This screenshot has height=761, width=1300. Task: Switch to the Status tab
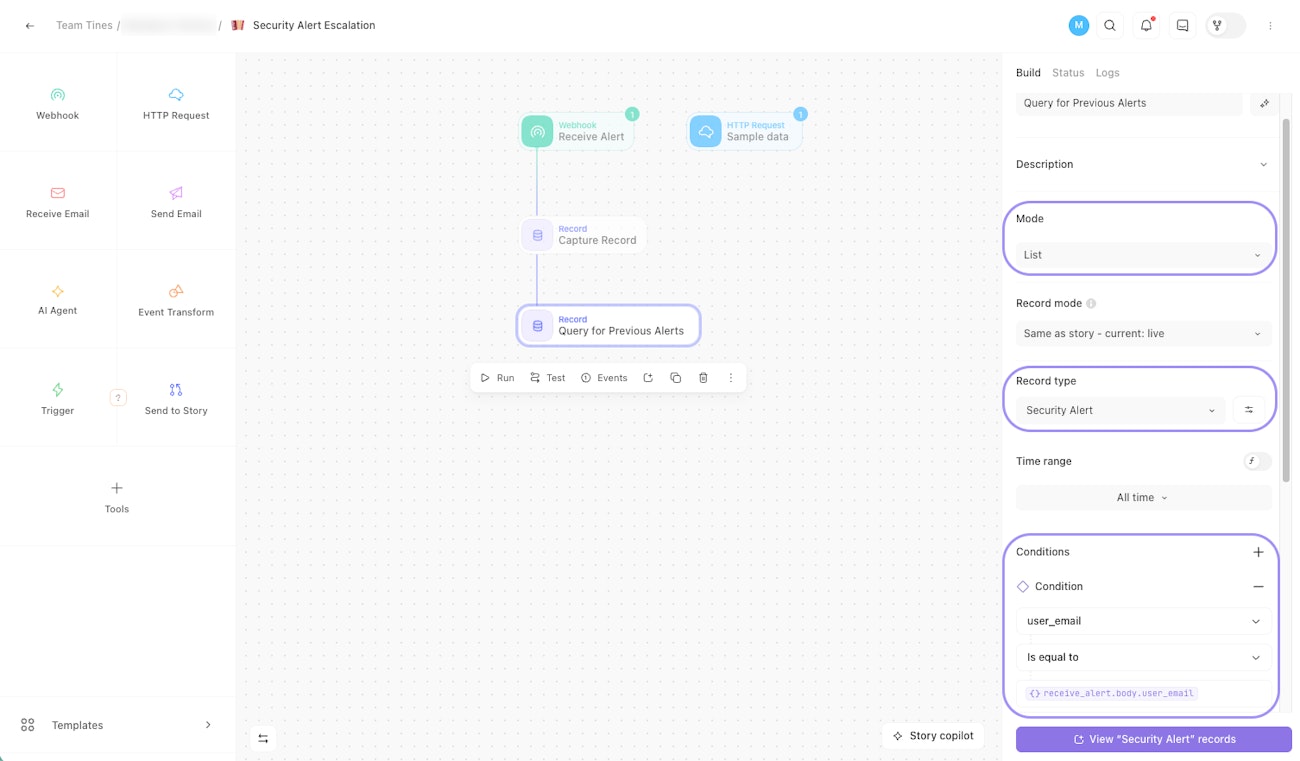(1068, 73)
